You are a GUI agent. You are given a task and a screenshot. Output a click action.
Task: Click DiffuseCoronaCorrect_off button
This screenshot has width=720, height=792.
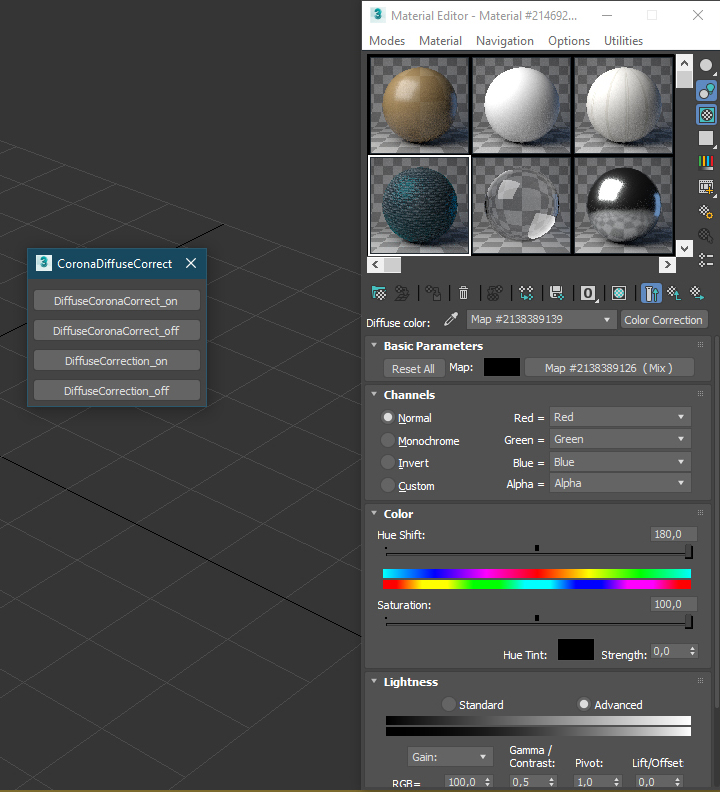117,330
